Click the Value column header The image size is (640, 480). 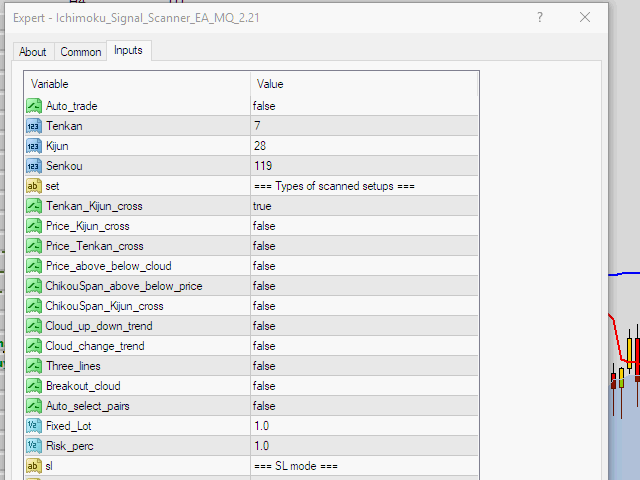[365, 84]
